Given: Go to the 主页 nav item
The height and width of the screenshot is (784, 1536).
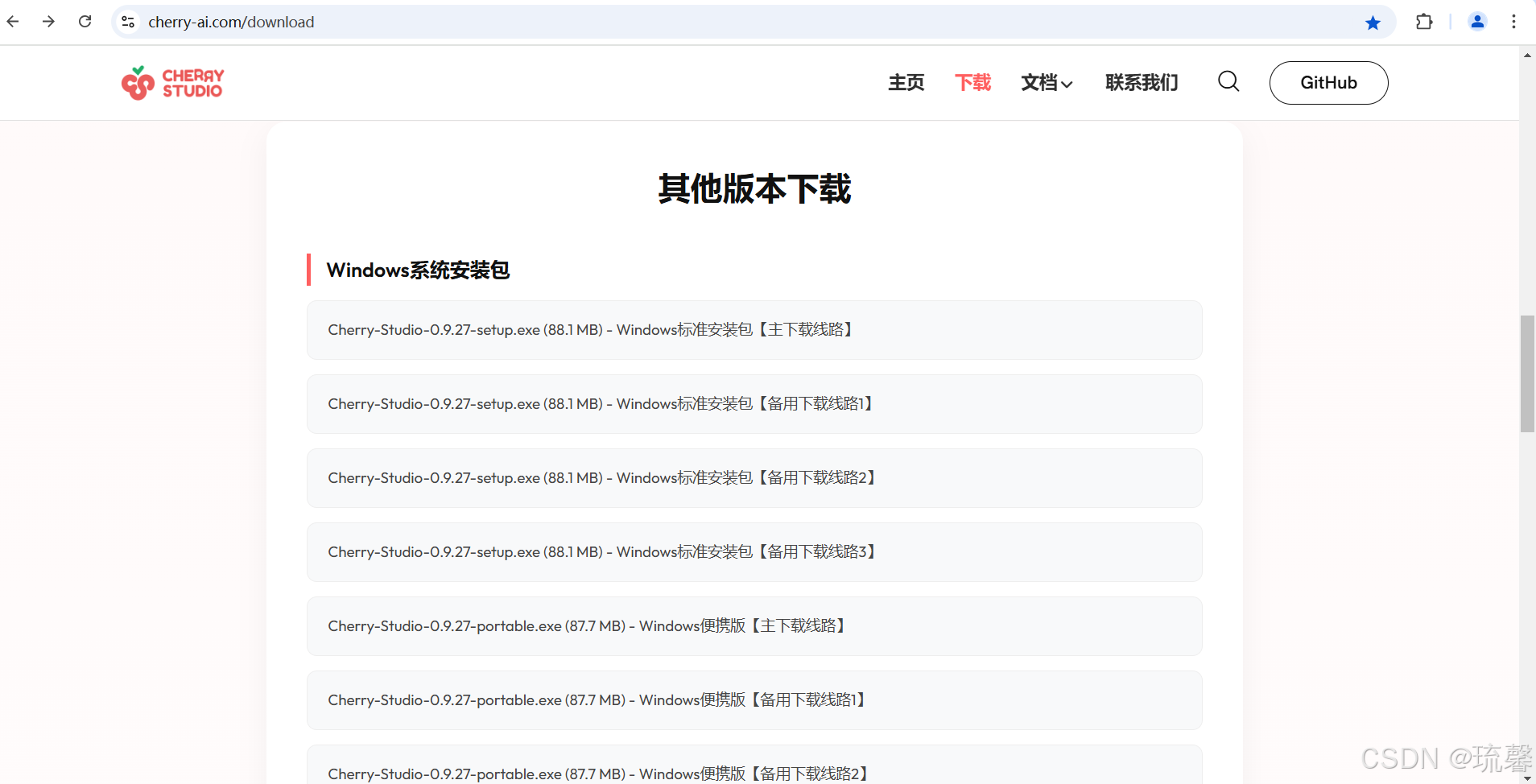Looking at the screenshot, I should pyautogui.click(x=906, y=83).
